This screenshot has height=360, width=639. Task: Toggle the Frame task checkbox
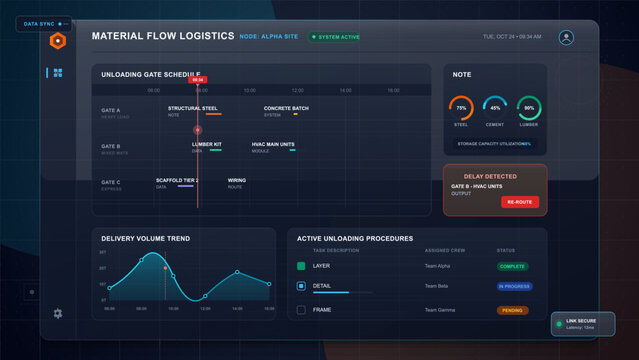click(301, 310)
